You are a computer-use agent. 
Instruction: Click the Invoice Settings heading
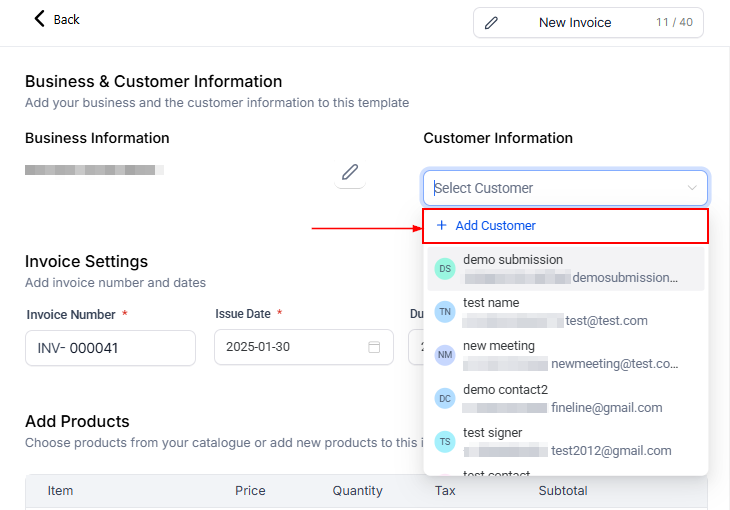[x=87, y=261]
